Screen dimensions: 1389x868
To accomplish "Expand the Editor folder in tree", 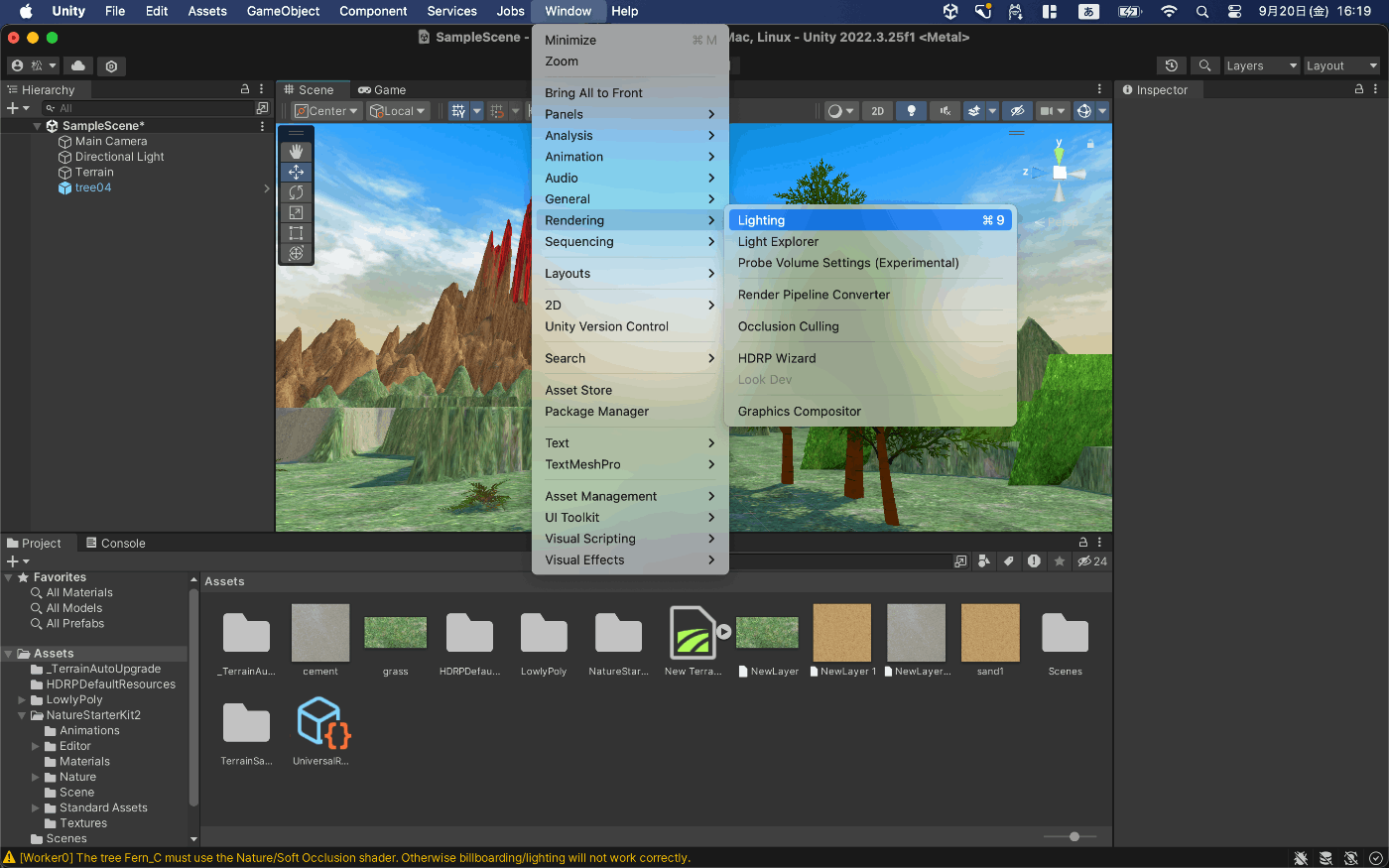I will coord(36,746).
